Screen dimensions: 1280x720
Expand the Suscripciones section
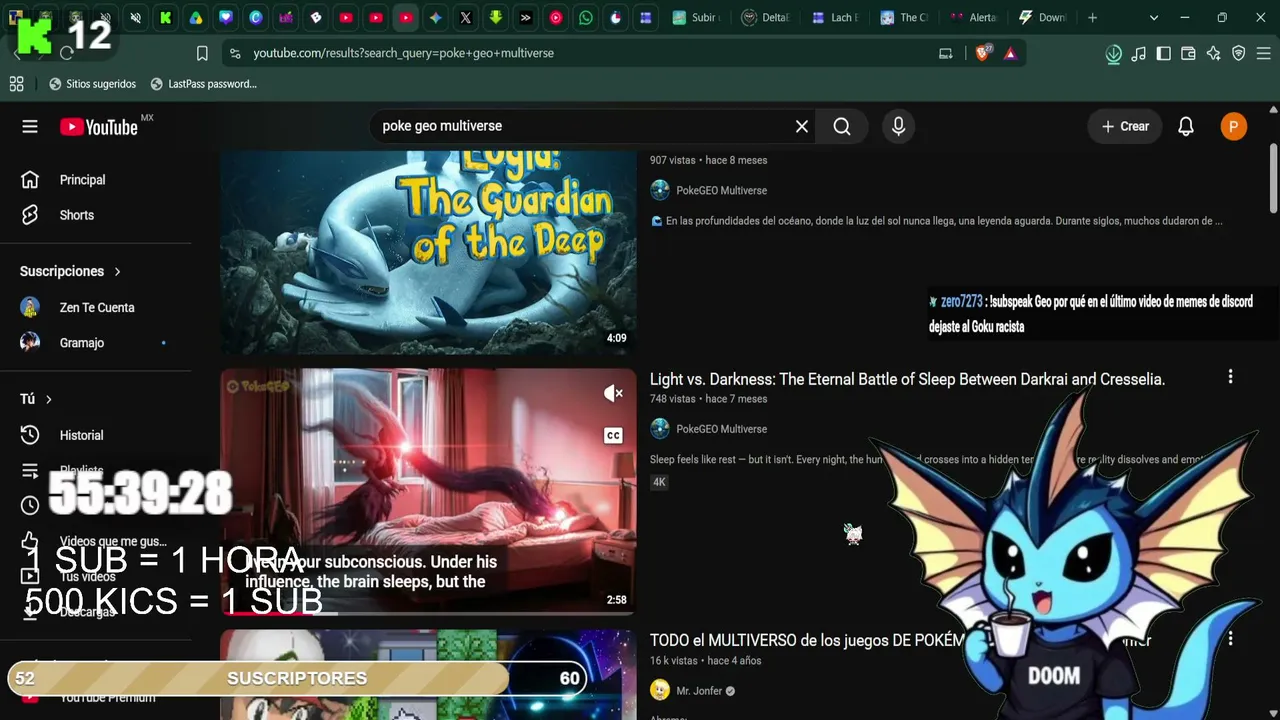(x=70, y=271)
